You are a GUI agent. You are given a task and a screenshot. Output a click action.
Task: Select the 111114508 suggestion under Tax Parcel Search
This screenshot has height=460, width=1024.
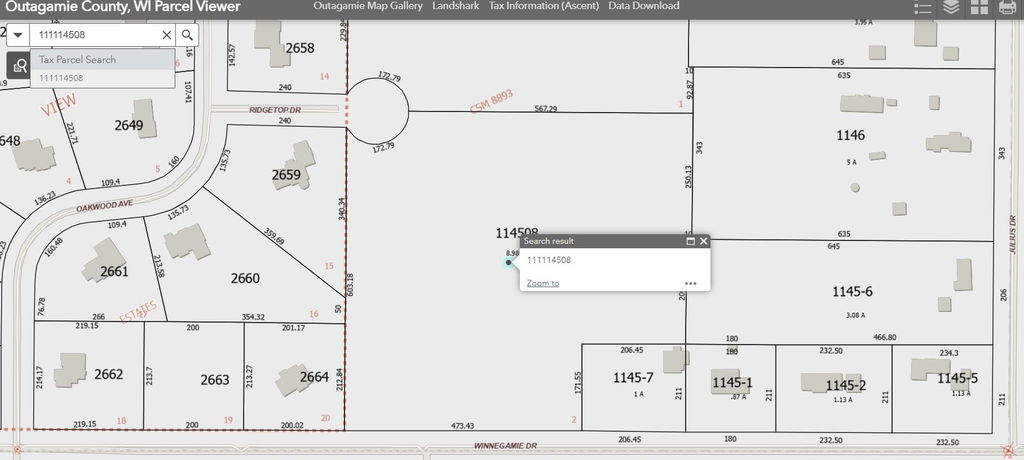point(62,77)
